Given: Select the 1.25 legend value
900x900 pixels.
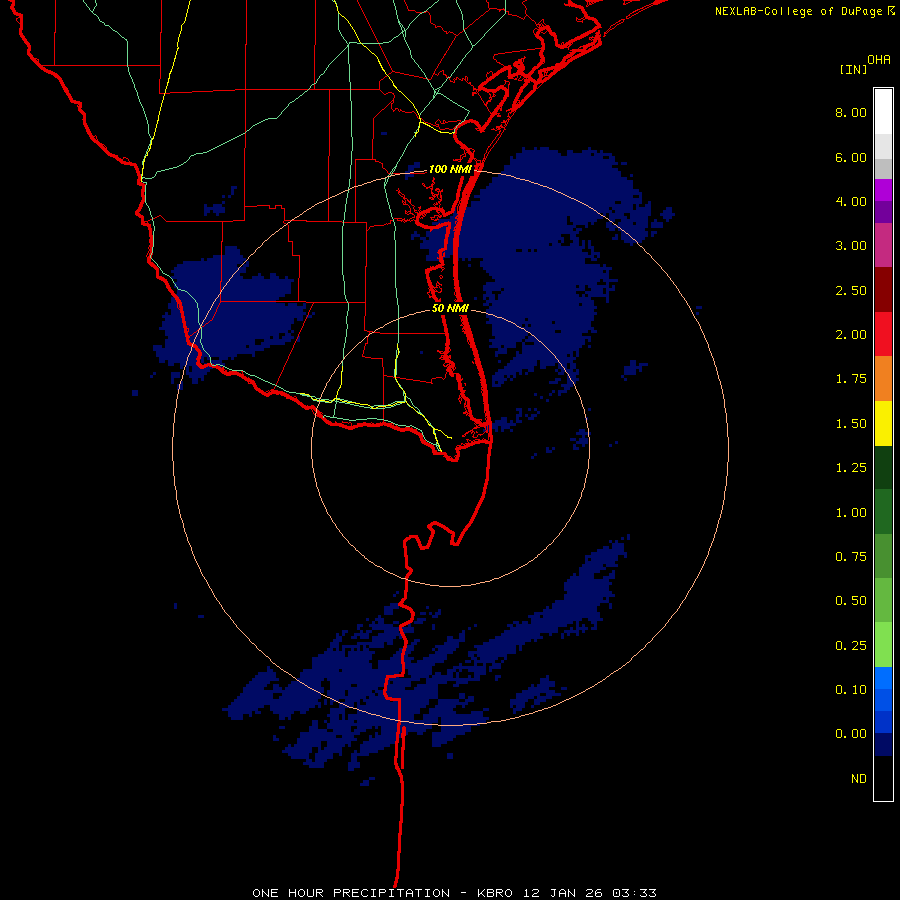Looking at the screenshot, I should coord(851,468).
